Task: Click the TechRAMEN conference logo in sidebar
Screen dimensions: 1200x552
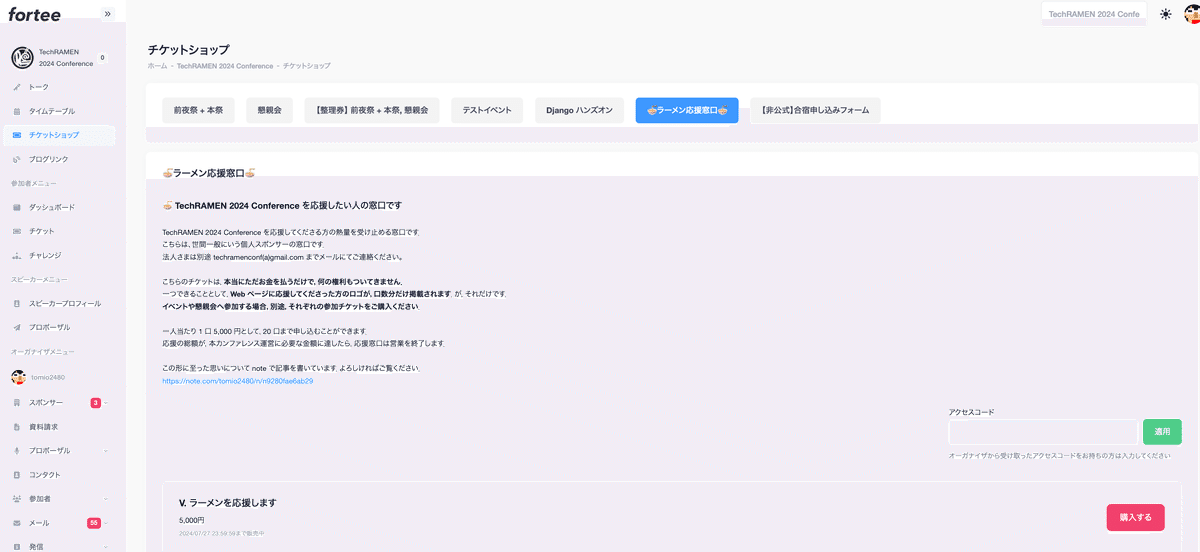Action: (22, 58)
